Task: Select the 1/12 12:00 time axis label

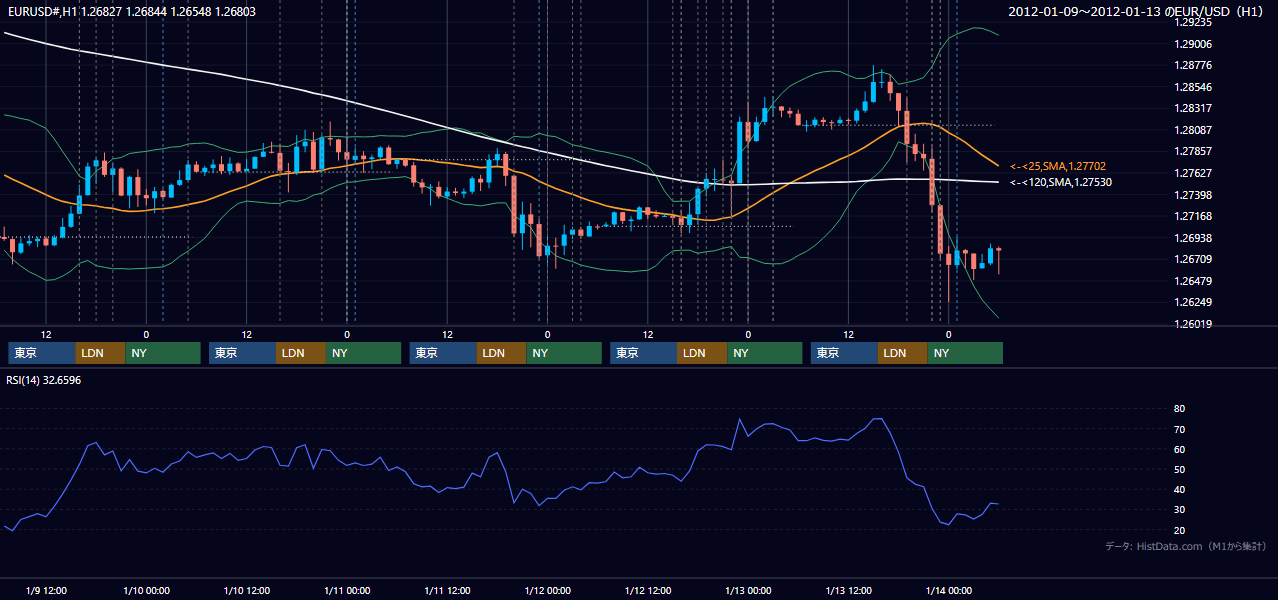Action: click(647, 590)
